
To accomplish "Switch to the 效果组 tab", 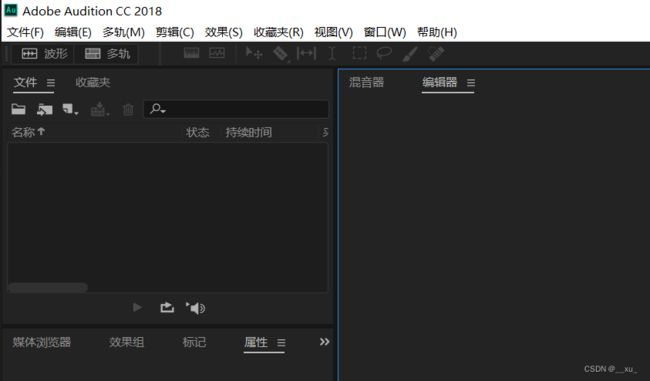I will point(126,342).
